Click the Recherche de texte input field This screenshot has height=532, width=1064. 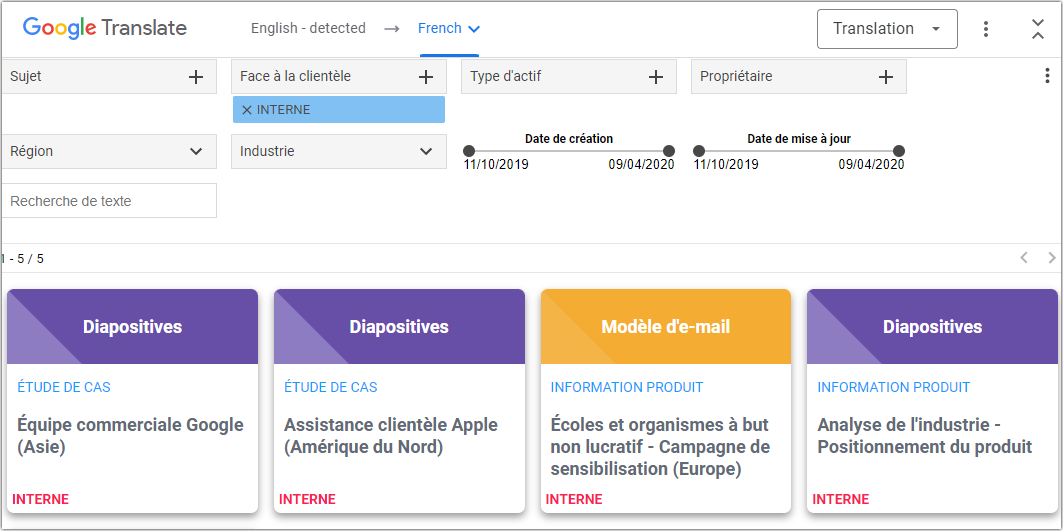[x=109, y=201]
